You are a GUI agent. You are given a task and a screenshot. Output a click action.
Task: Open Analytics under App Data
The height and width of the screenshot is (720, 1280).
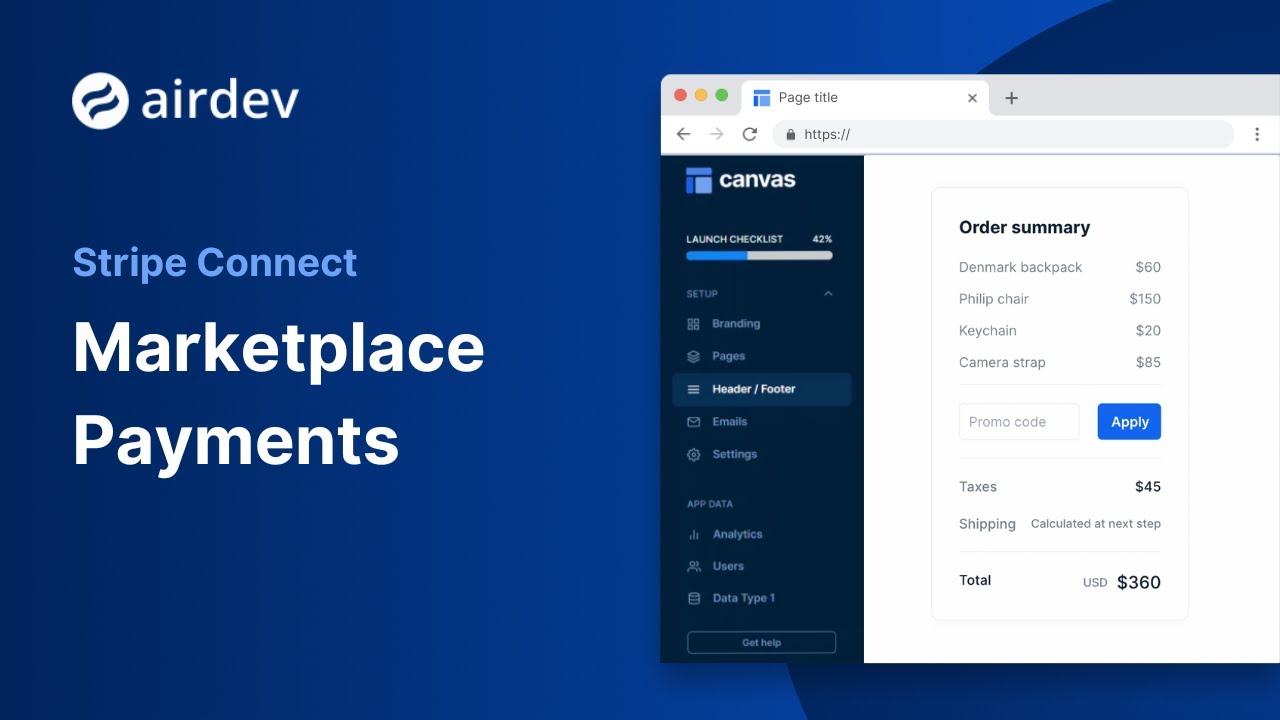click(x=762, y=535)
